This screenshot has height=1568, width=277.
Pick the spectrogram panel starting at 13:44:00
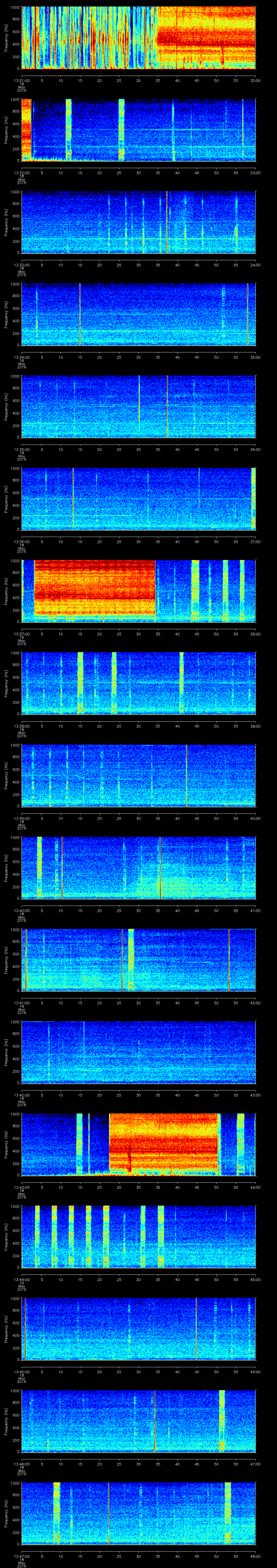click(x=138, y=1237)
